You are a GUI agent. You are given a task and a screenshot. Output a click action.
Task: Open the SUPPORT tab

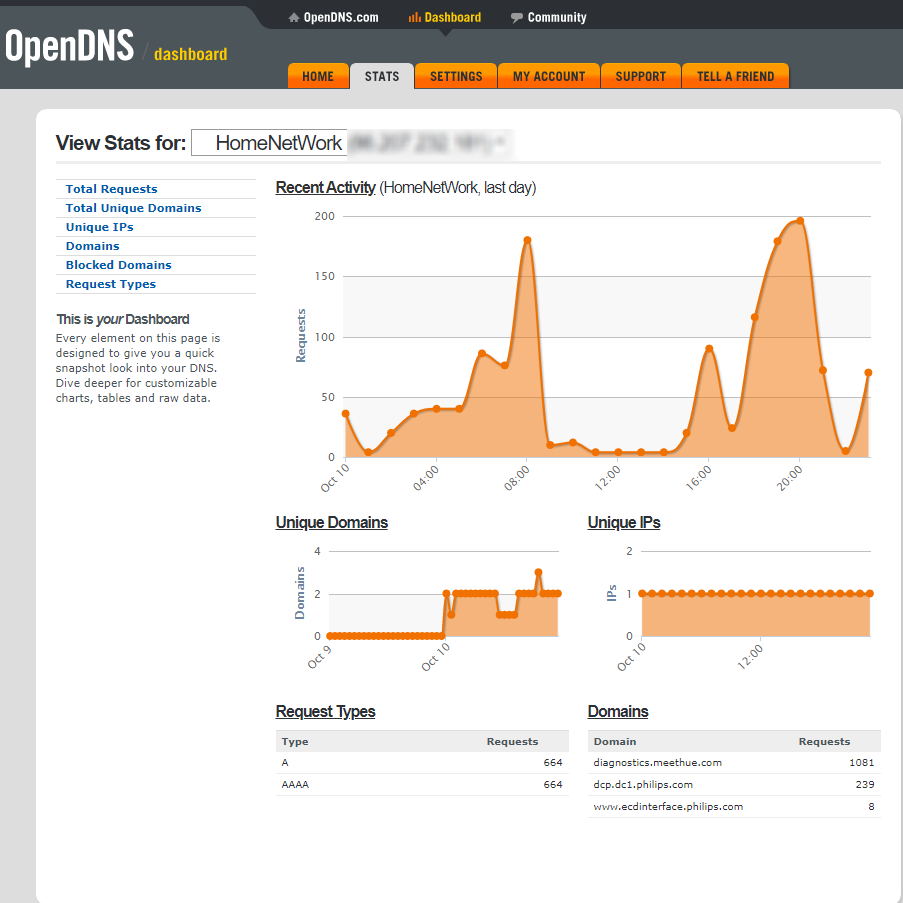click(x=640, y=76)
